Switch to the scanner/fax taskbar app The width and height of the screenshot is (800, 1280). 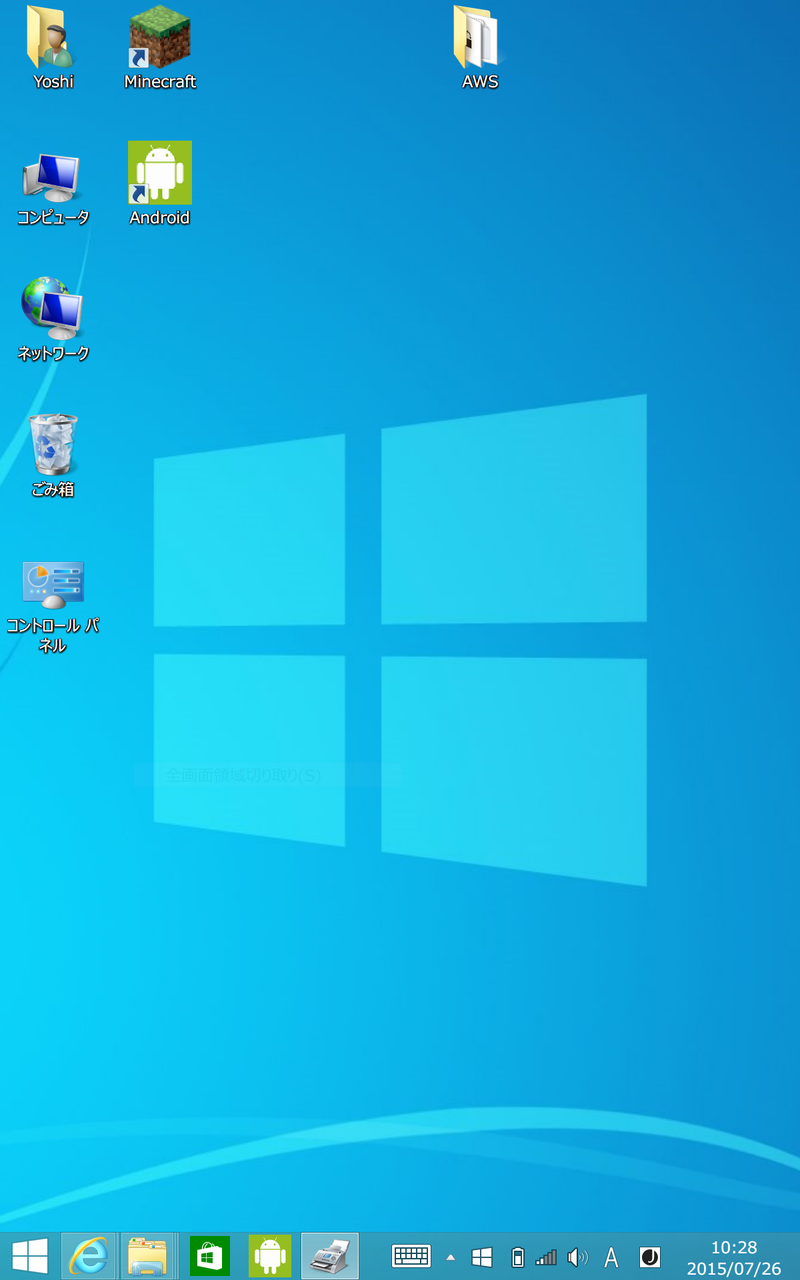point(330,1256)
